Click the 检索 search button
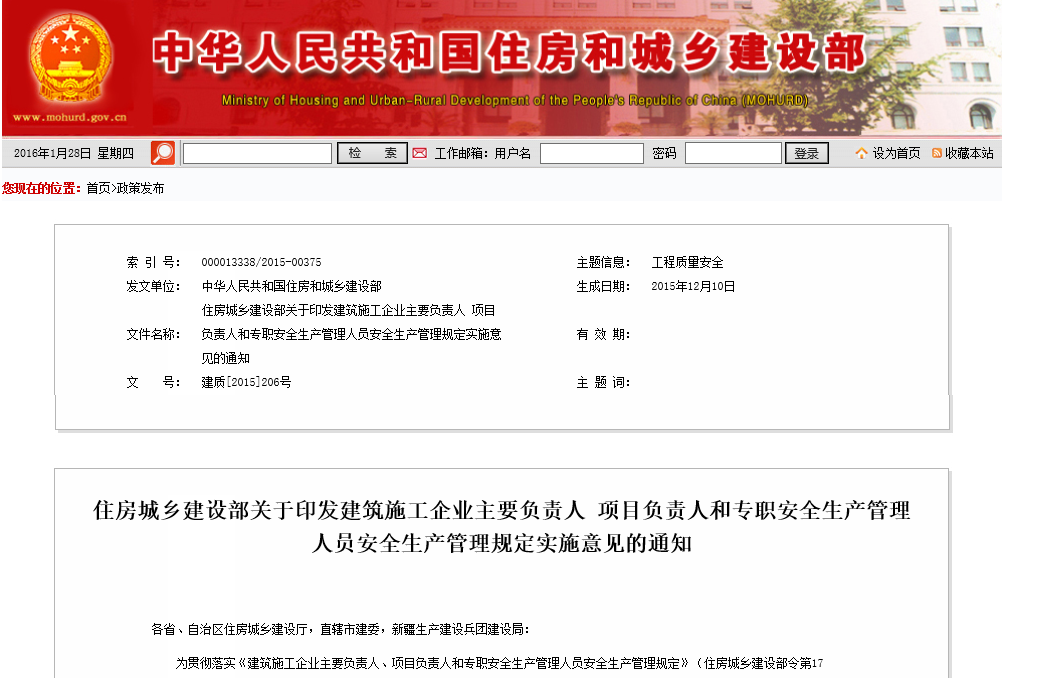1039x678 pixels. [372, 153]
